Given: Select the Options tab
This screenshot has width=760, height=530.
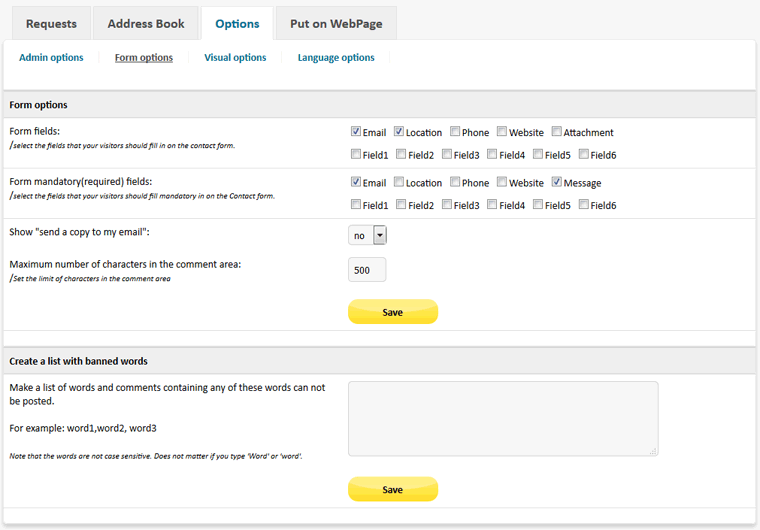Looking at the screenshot, I should (237, 23).
